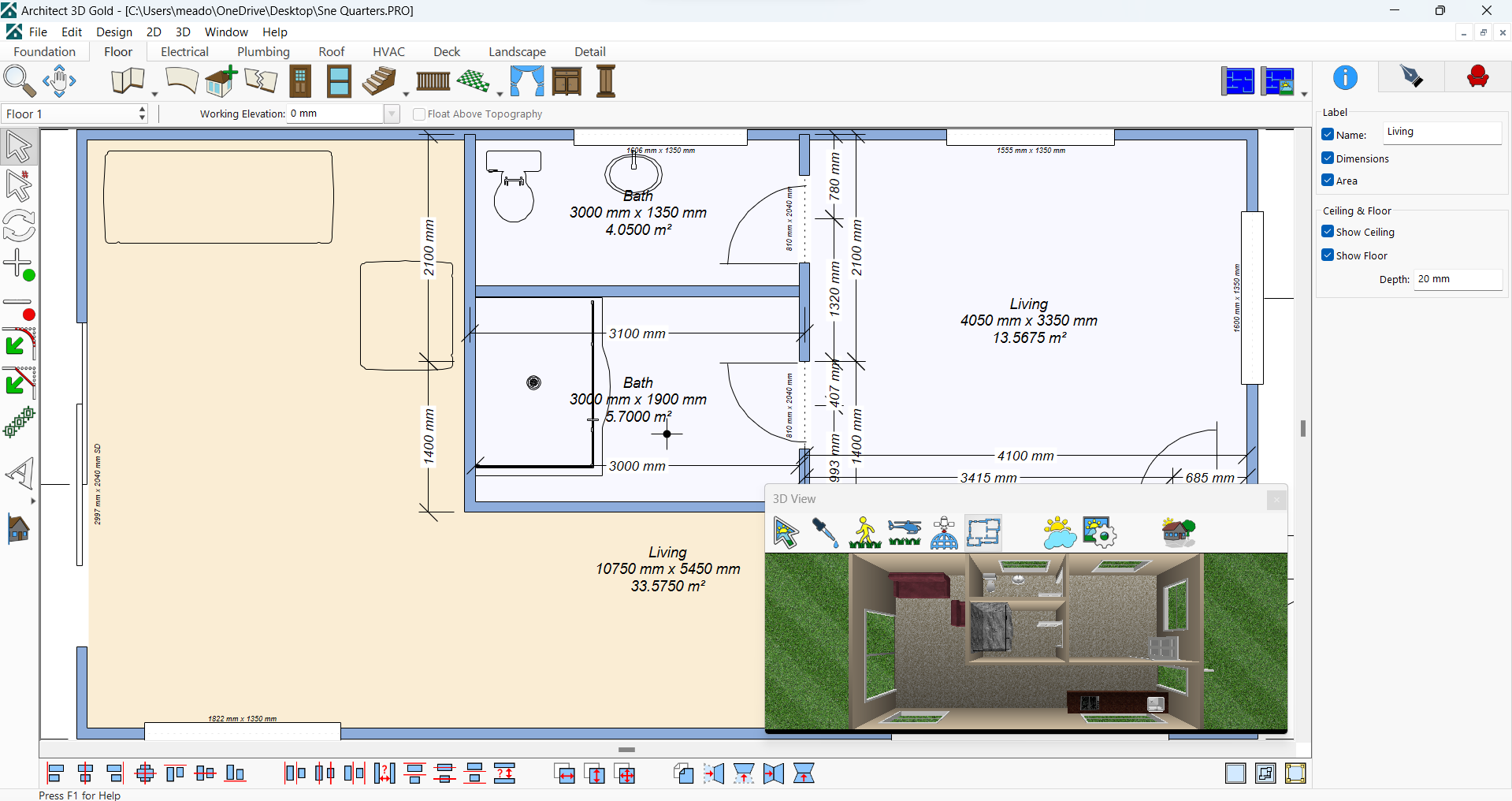Select the Stairs tool
The height and width of the screenshot is (801, 1512).
point(380,81)
